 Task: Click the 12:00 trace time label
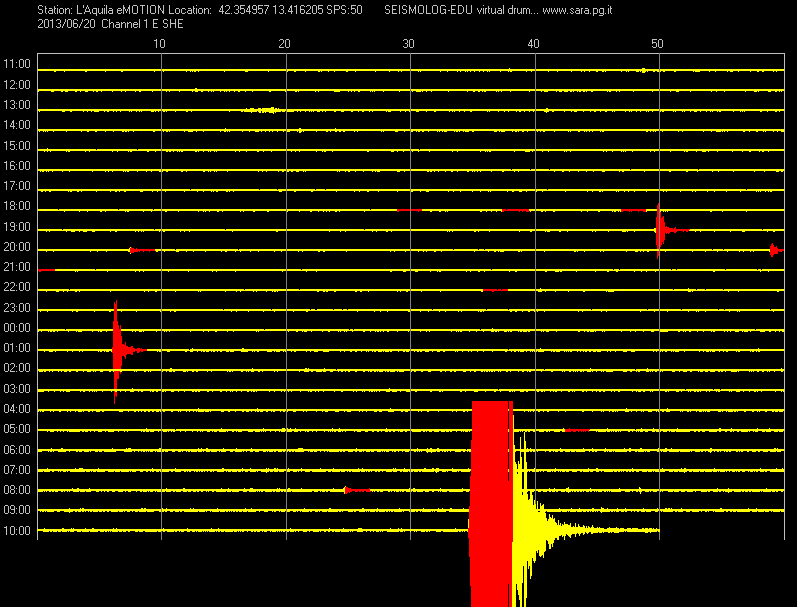pyautogui.click(x=17, y=85)
